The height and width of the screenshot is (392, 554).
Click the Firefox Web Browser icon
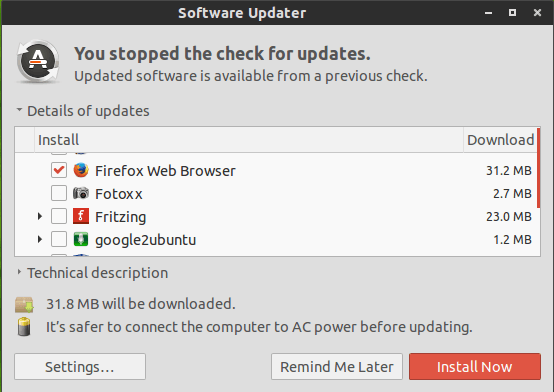(x=81, y=170)
